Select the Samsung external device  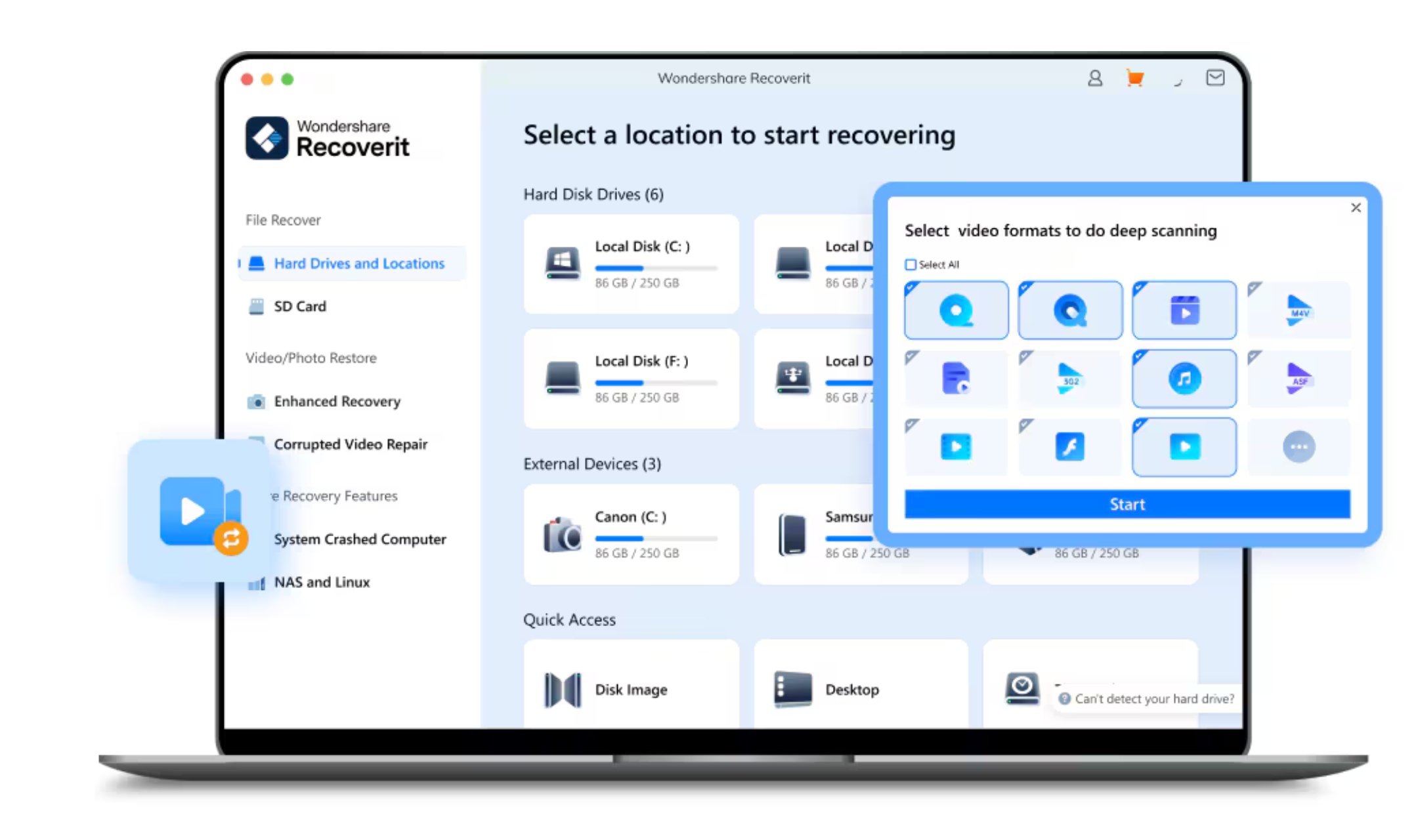[x=861, y=534]
